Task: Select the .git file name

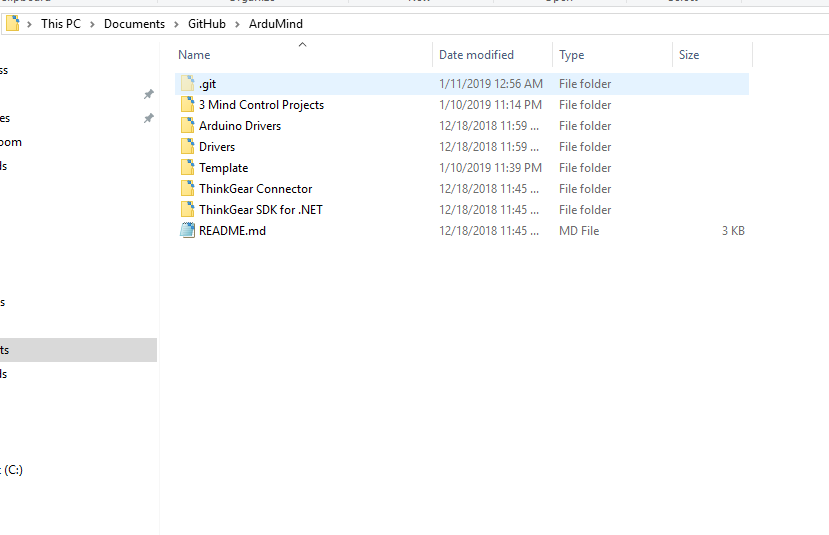Action: click(x=208, y=84)
